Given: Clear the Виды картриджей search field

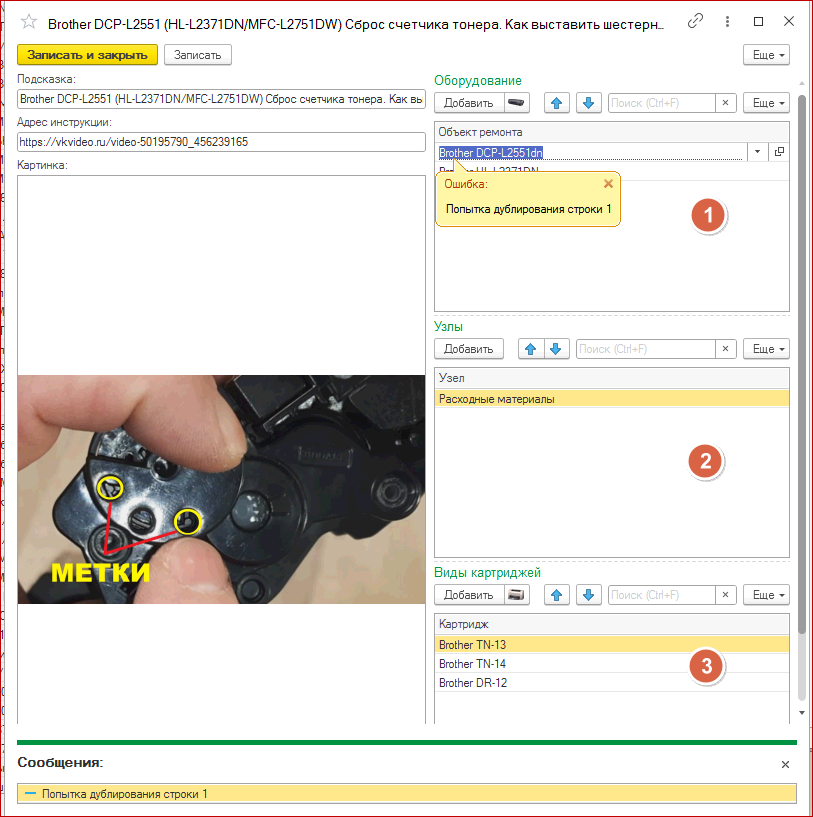Looking at the screenshot, I should (725, 595).
